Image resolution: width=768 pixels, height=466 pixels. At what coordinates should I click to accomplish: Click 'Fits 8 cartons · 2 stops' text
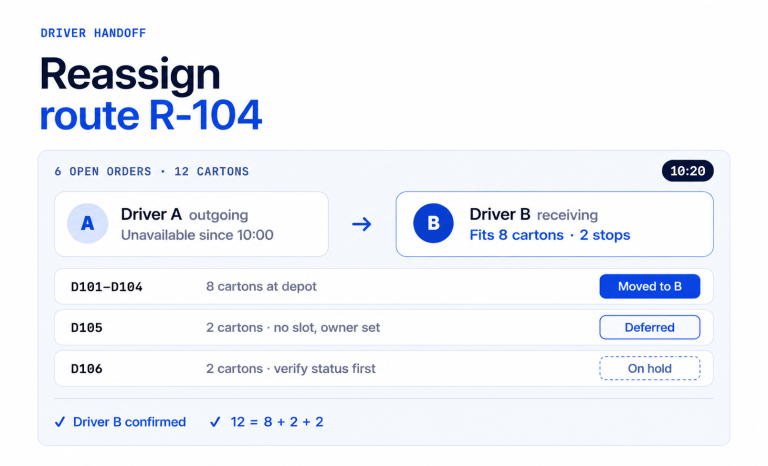(x=550, y=235)
